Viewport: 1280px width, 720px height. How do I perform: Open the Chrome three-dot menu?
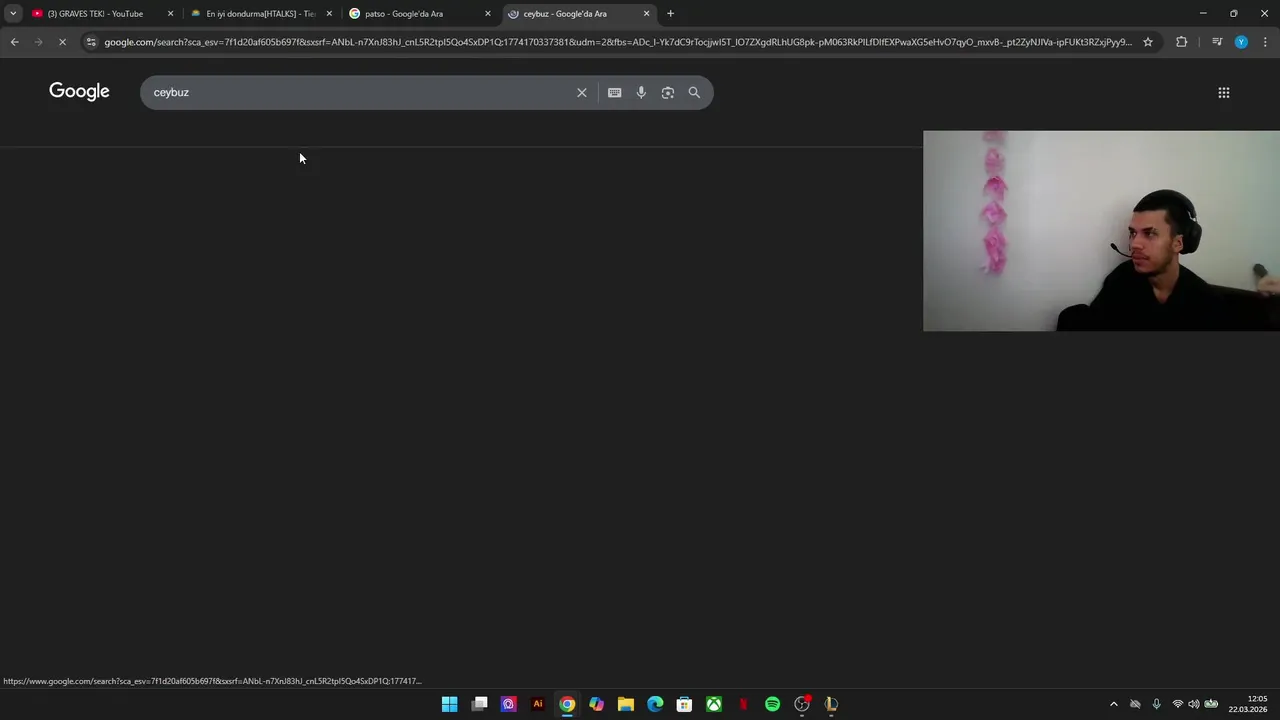point(1265,42)
